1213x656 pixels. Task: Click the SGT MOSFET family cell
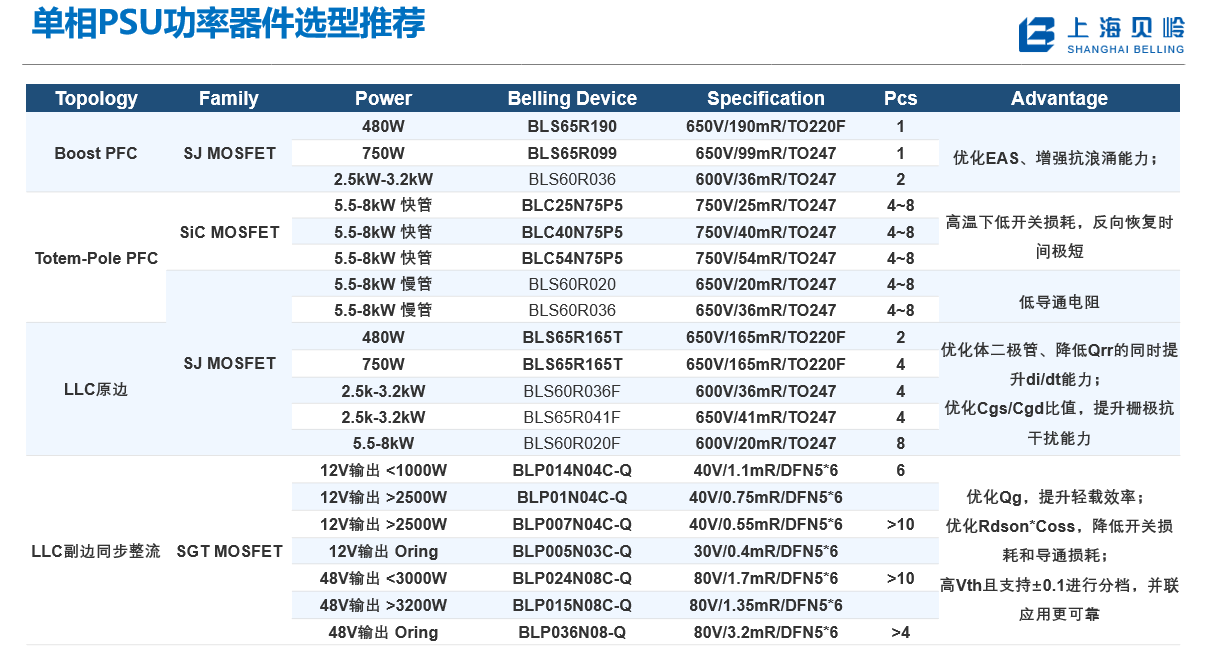[229, 551]
